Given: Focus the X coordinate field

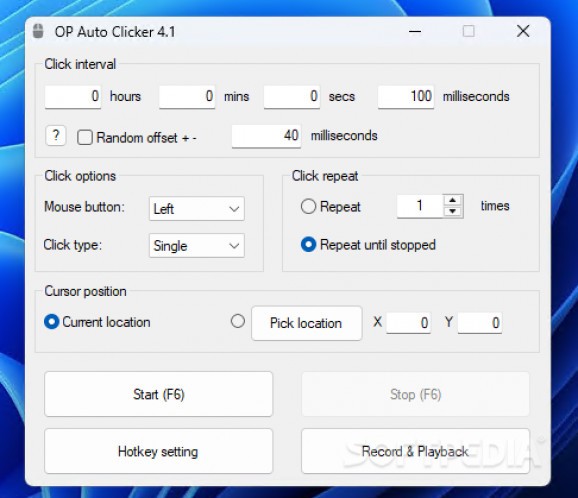Looking at the screenshot, I should click(x=408, y=323).
